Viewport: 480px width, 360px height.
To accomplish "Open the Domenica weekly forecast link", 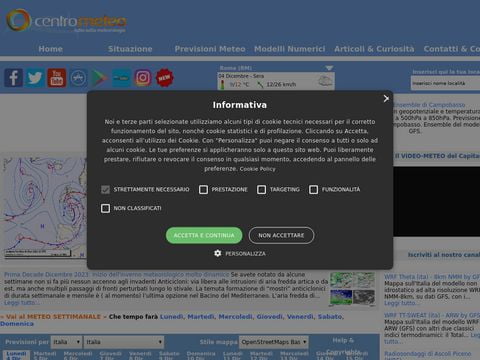I will point(17,324).
